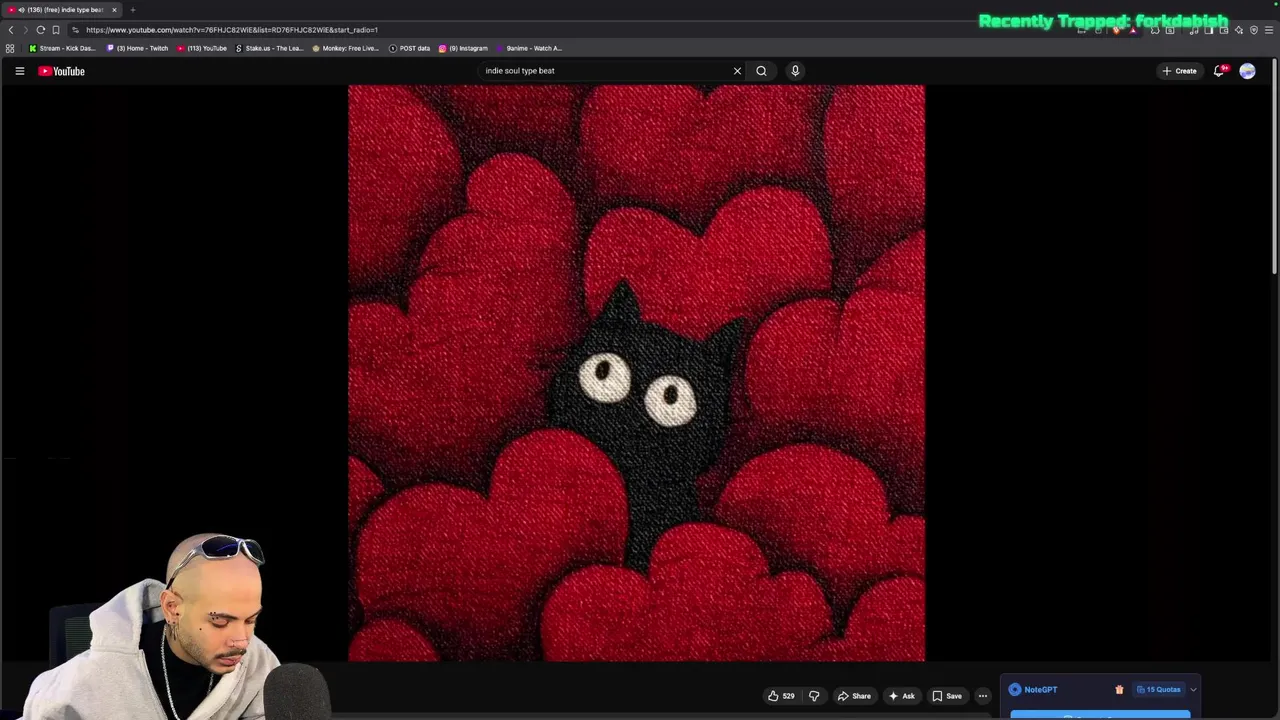Go back with browser back arrow
Image resolution: width=1280 pixels, height=720 pixels.
coord(11,30)
